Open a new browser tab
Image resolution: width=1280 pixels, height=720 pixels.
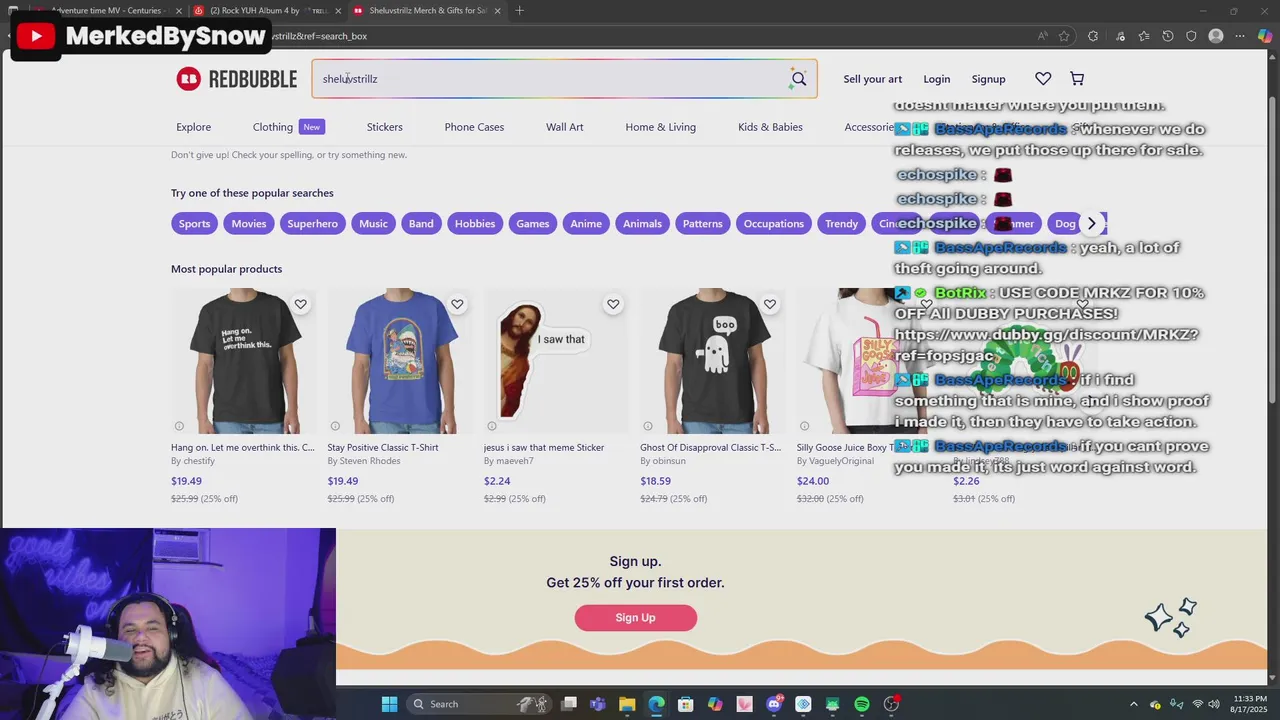pyautogui.click(x=519, y=11)
